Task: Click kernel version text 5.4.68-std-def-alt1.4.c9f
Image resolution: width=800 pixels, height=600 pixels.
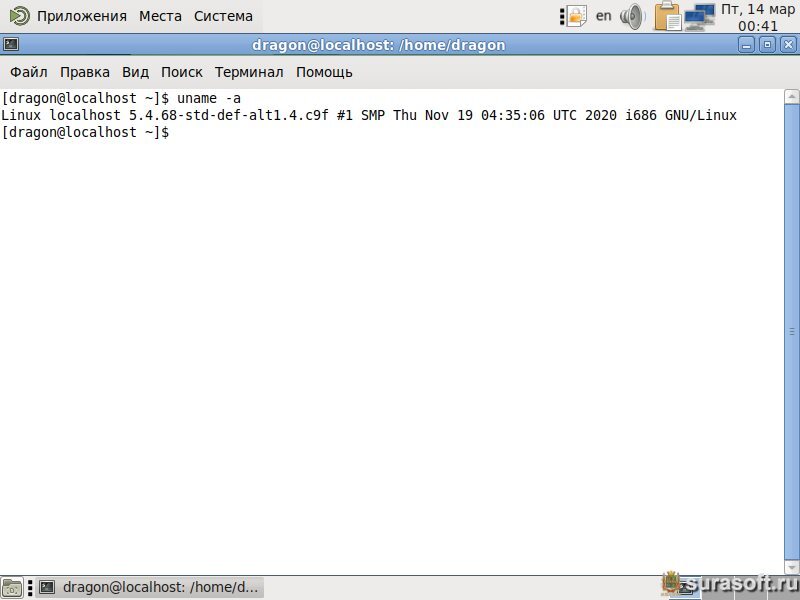Action: [x=229, y=115]
